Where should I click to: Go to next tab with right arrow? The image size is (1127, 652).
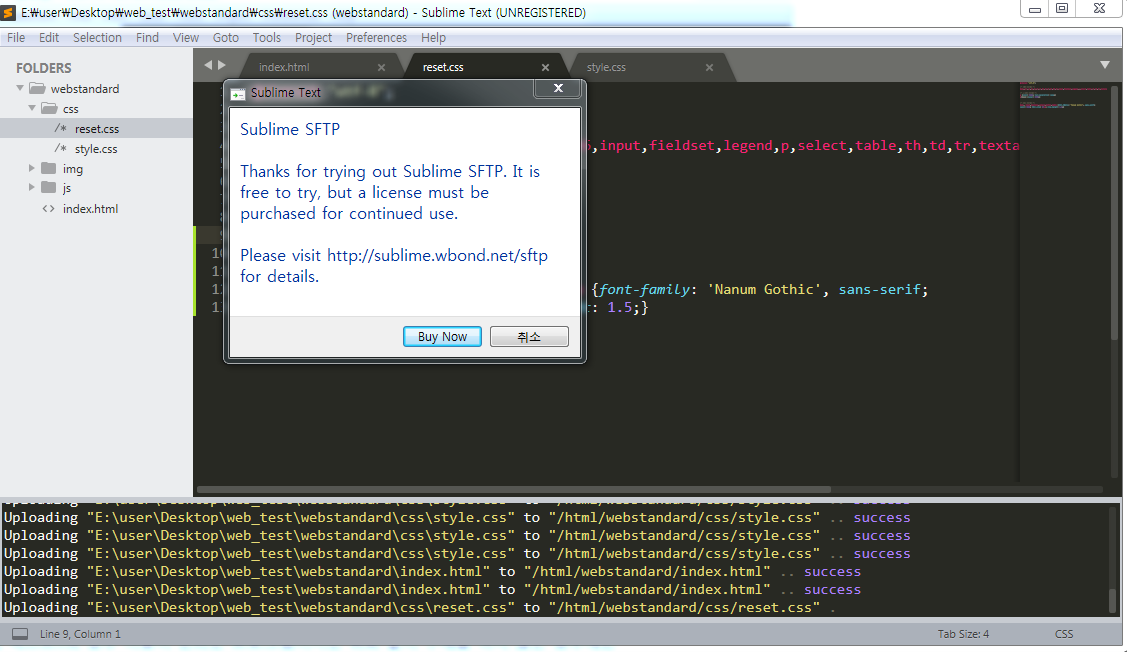(222, 65)
